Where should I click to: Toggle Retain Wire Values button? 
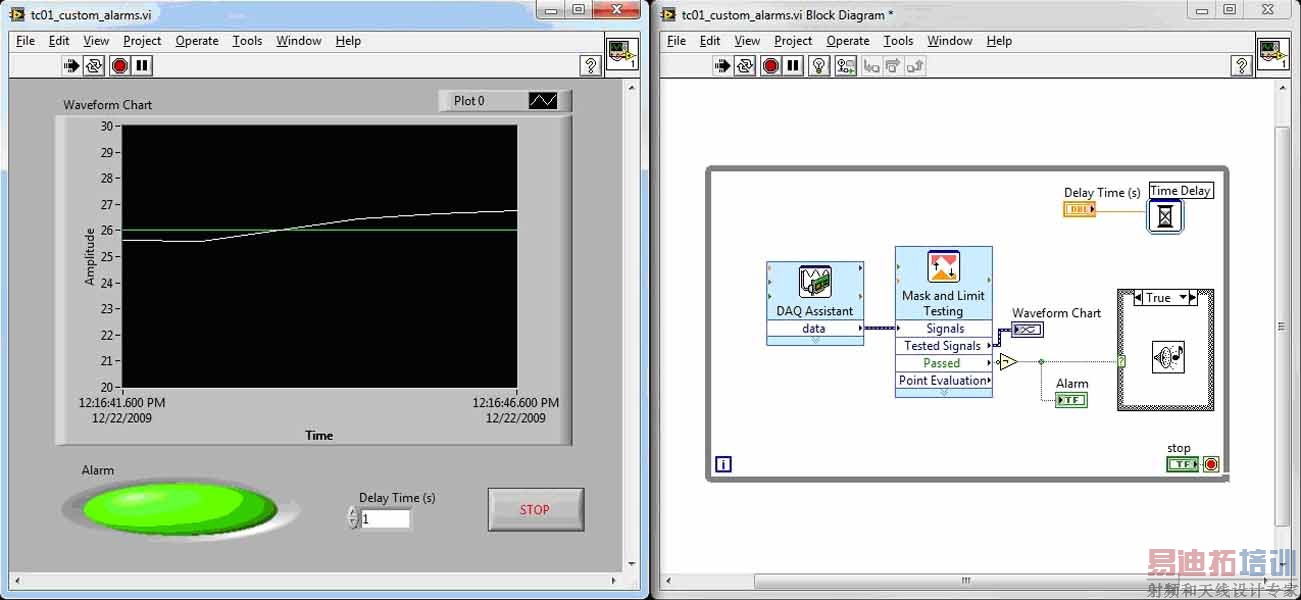(846, 66)
